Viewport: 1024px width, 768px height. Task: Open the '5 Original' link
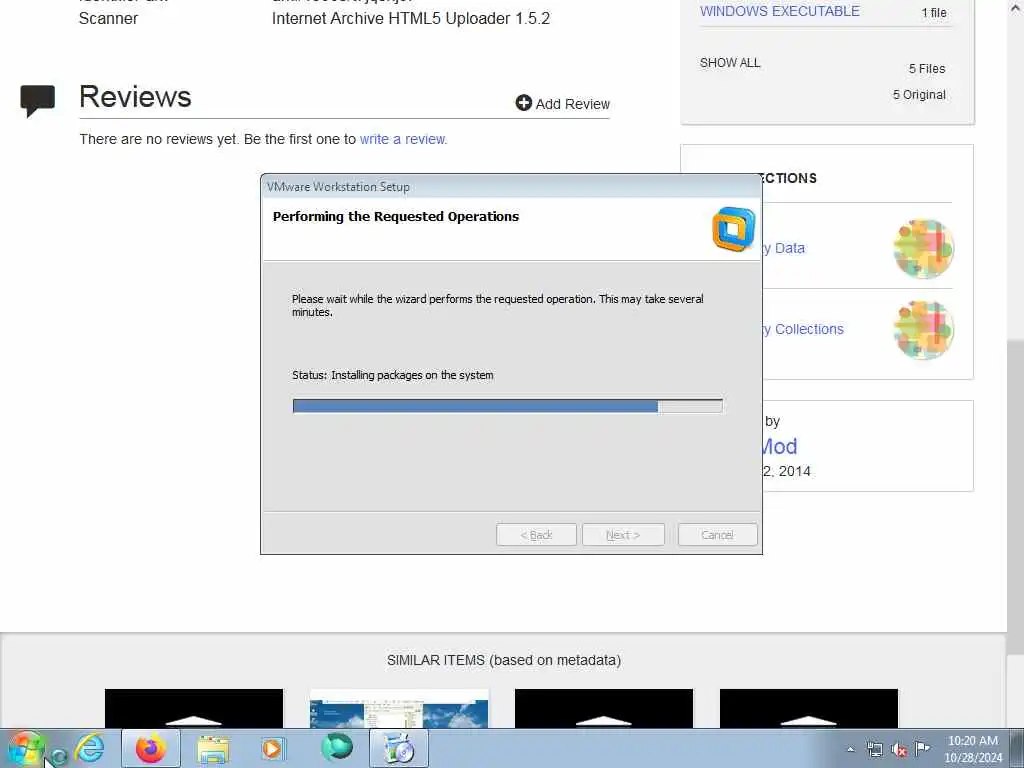(919, 95)
